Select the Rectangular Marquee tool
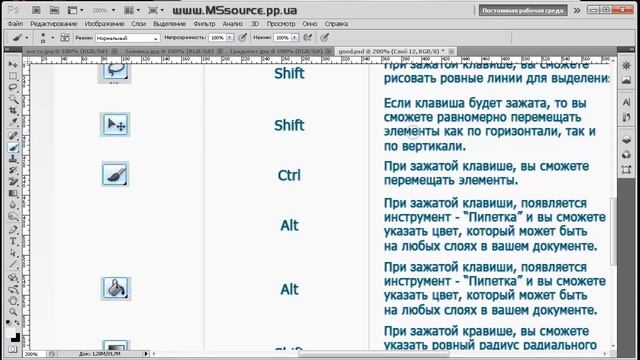 point(13,76)
